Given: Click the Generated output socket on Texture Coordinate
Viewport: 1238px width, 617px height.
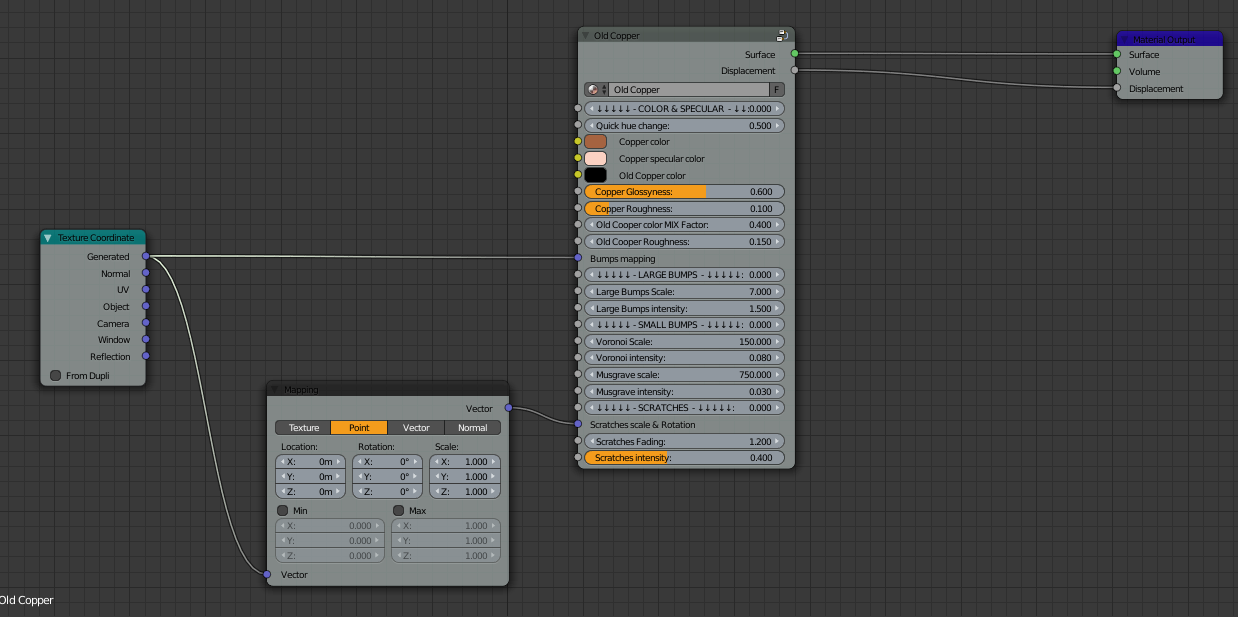Looking at the screenshot, I should pos(145,257).
